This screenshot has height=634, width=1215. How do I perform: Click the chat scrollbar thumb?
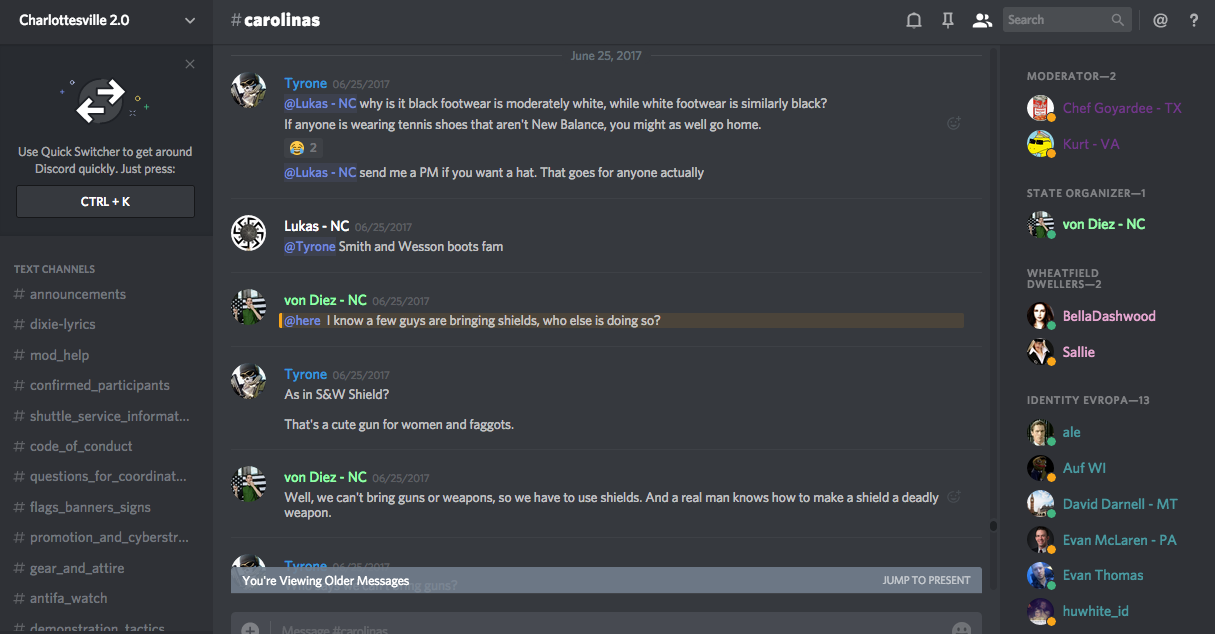coord(993,525)
